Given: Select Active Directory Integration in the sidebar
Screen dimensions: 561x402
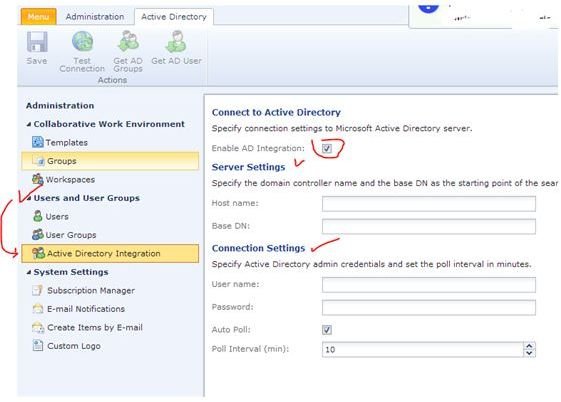Looking at the screenshot, I should click(110, 254).
